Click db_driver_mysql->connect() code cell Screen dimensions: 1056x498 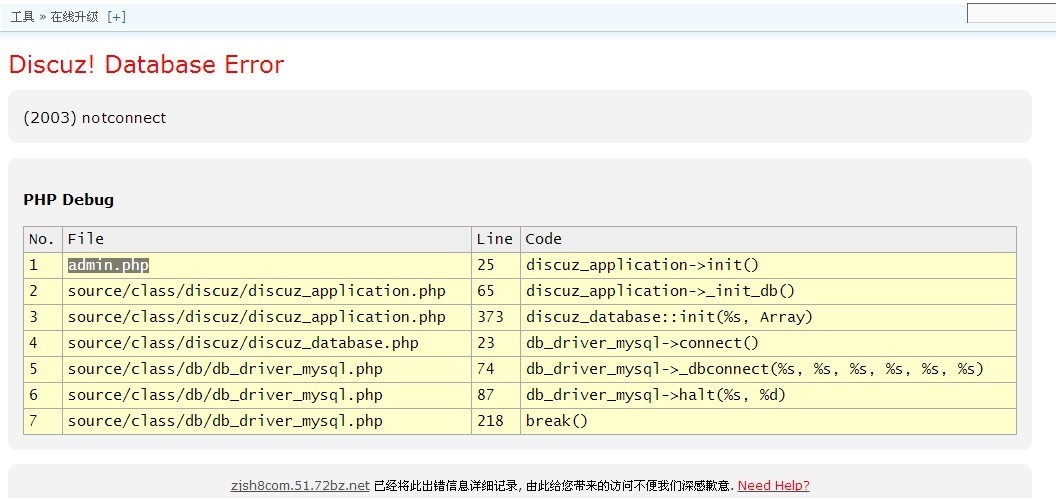[768, 344]
